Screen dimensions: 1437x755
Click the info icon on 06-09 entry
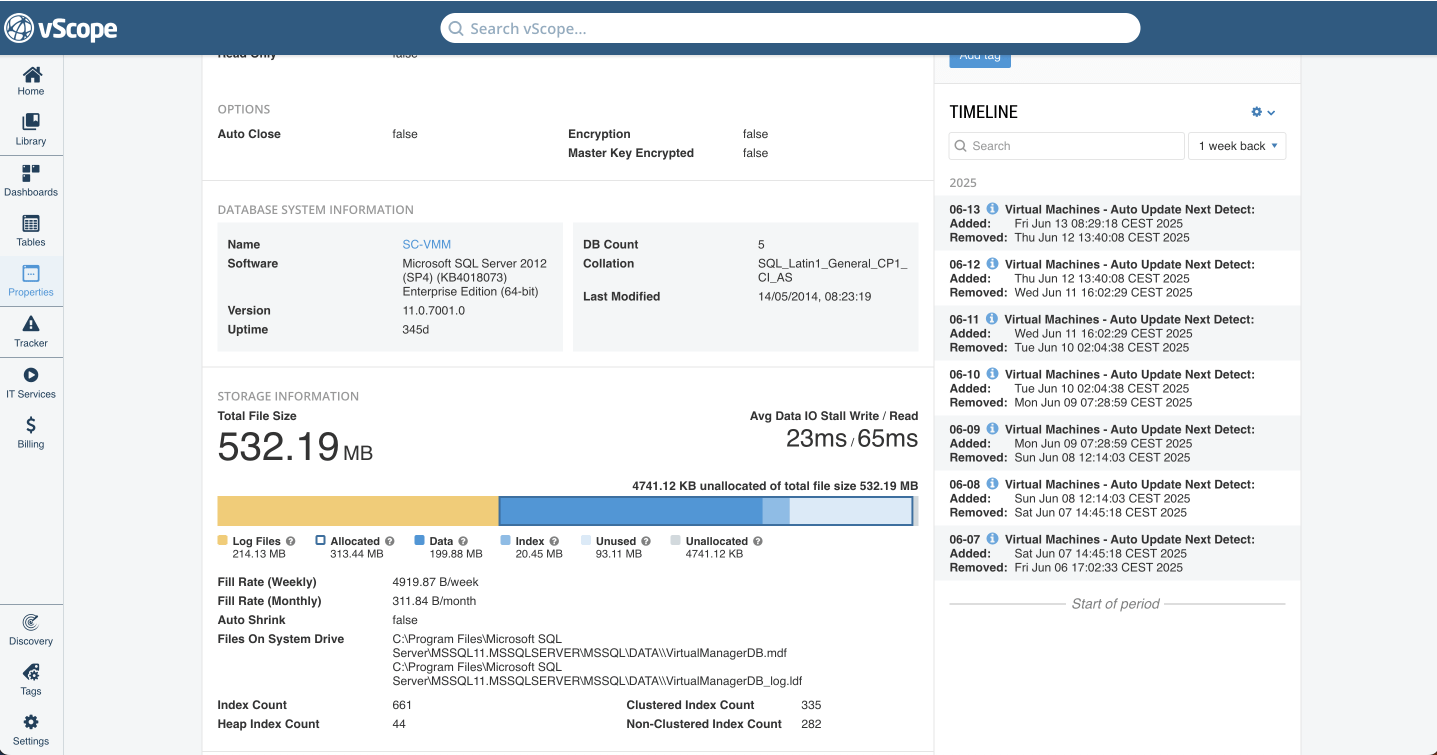click(993, 428)
